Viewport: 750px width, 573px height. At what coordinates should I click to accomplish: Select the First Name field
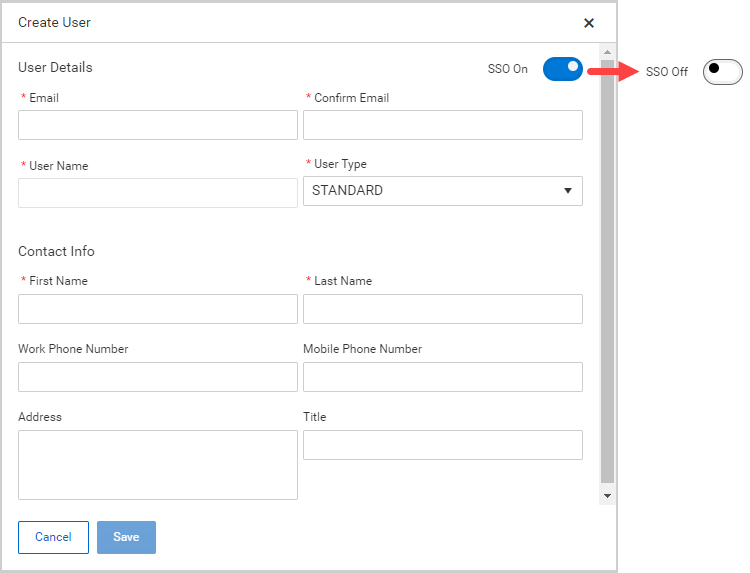click(158, 309)
